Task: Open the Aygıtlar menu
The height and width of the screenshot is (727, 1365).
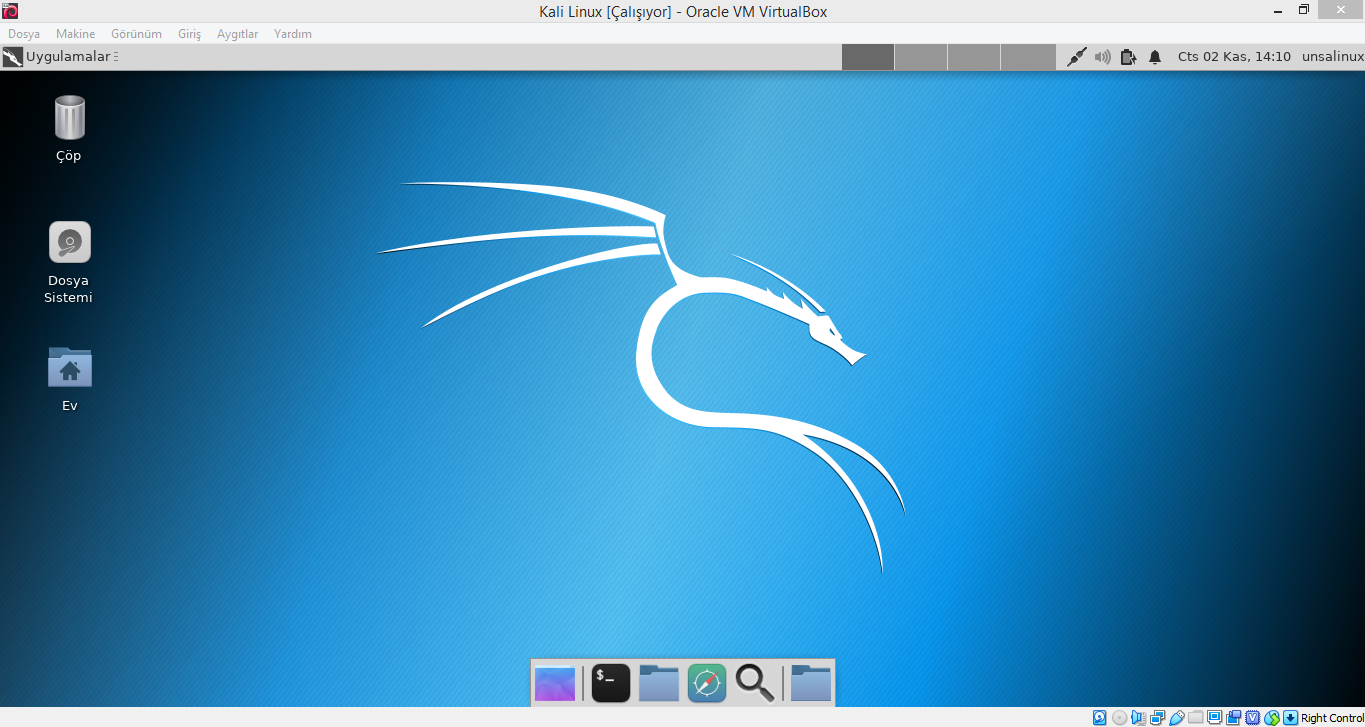Action: coord(238,34)
